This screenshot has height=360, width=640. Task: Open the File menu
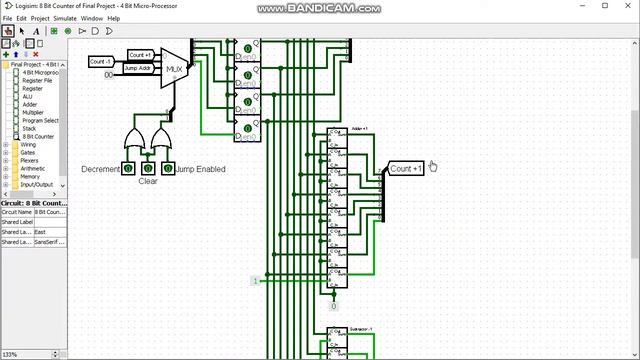(x=7, y=18)
